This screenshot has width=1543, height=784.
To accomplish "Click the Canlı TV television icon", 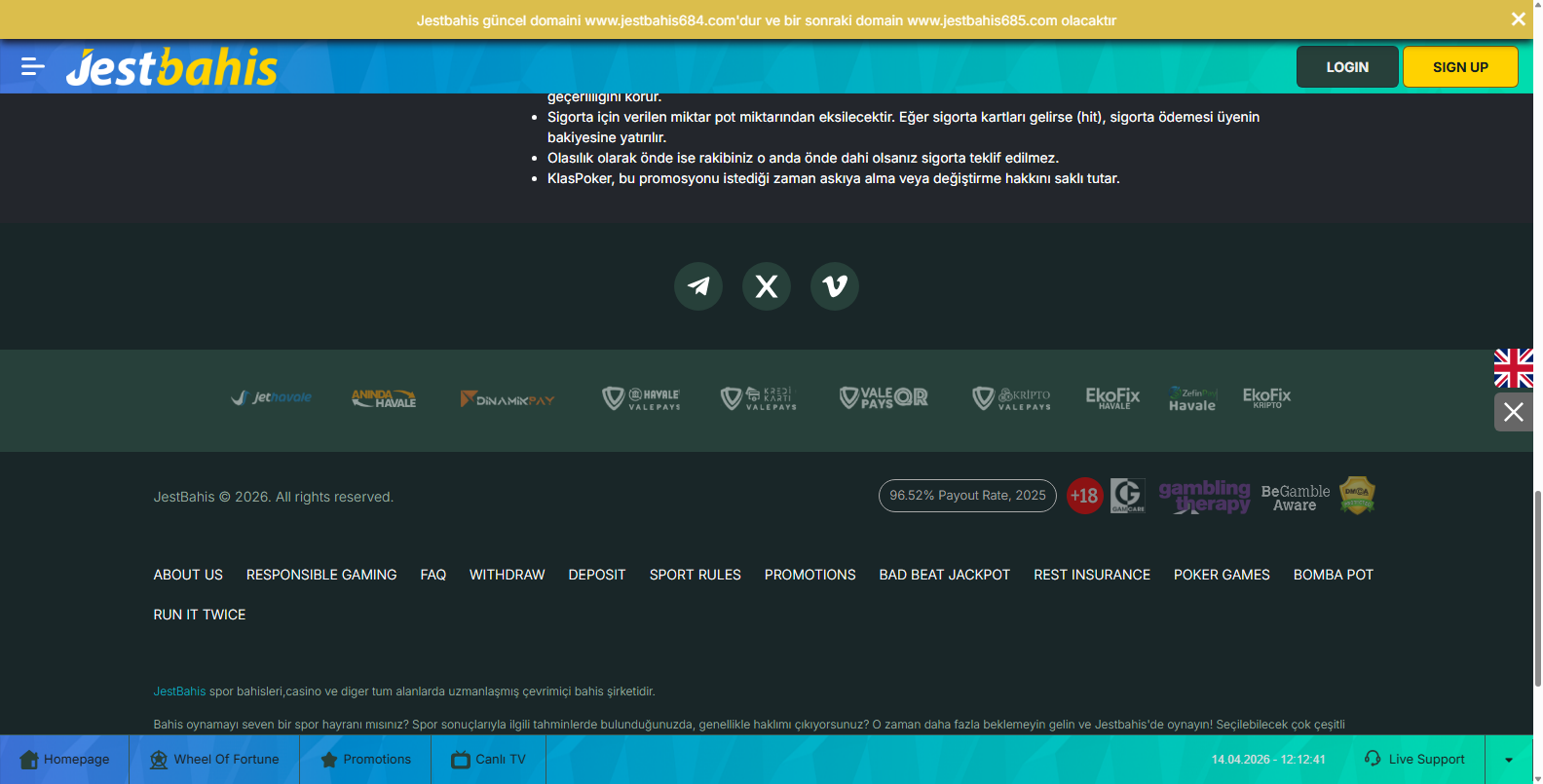I will [x=461, y=760].
